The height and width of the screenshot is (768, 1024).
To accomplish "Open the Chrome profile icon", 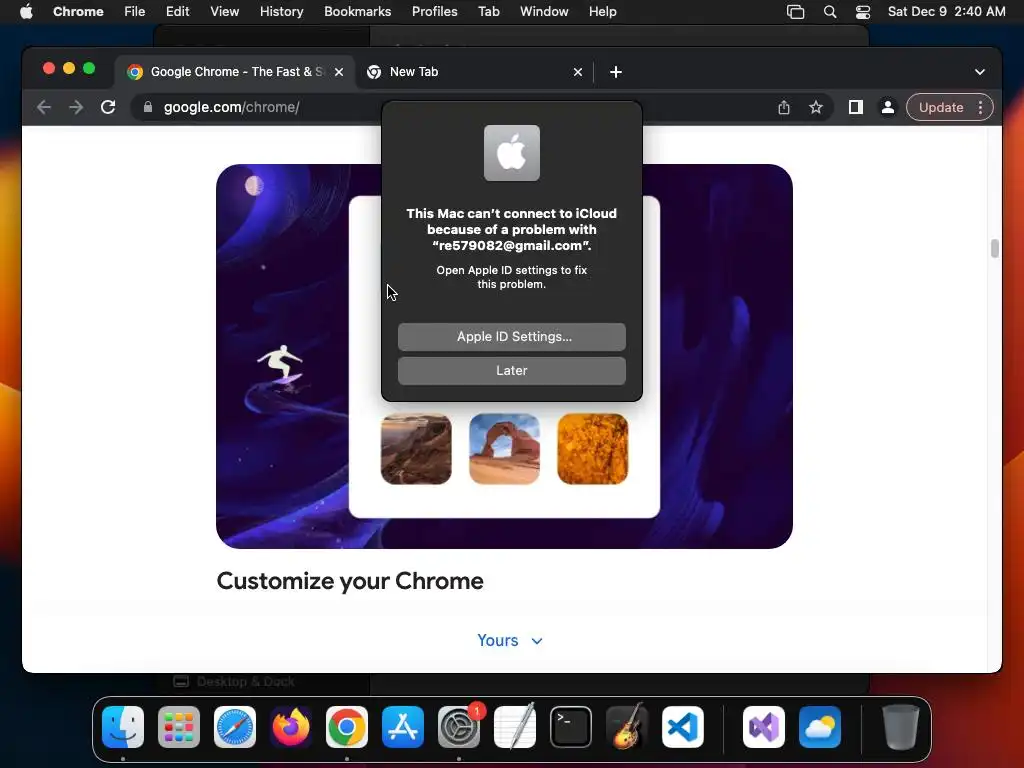I will click(888, 107).
